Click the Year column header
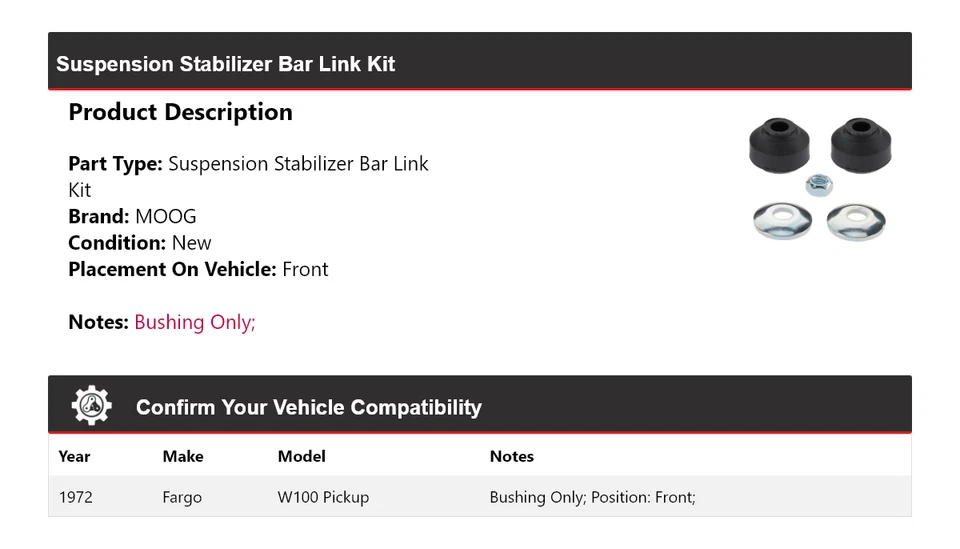Viewport: 960px width, 549px height. [74, 456]
